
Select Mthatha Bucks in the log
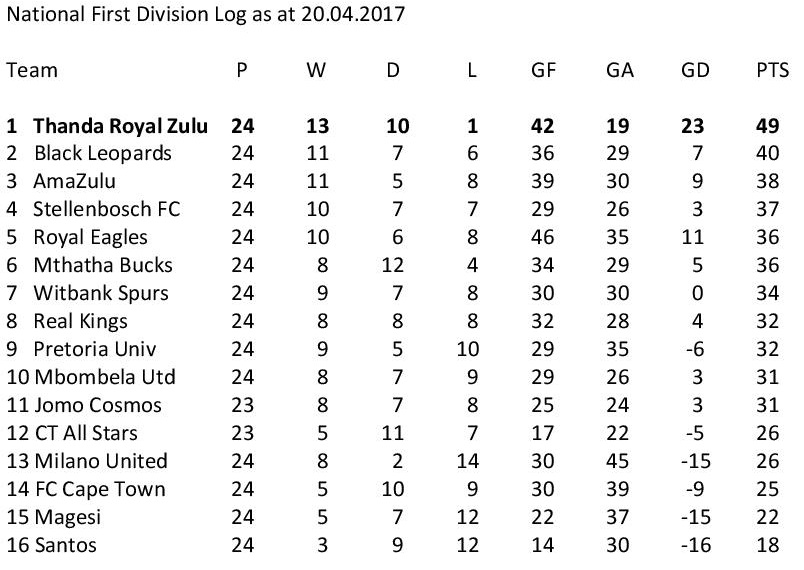pyautogui.click(x=102, y=266)
